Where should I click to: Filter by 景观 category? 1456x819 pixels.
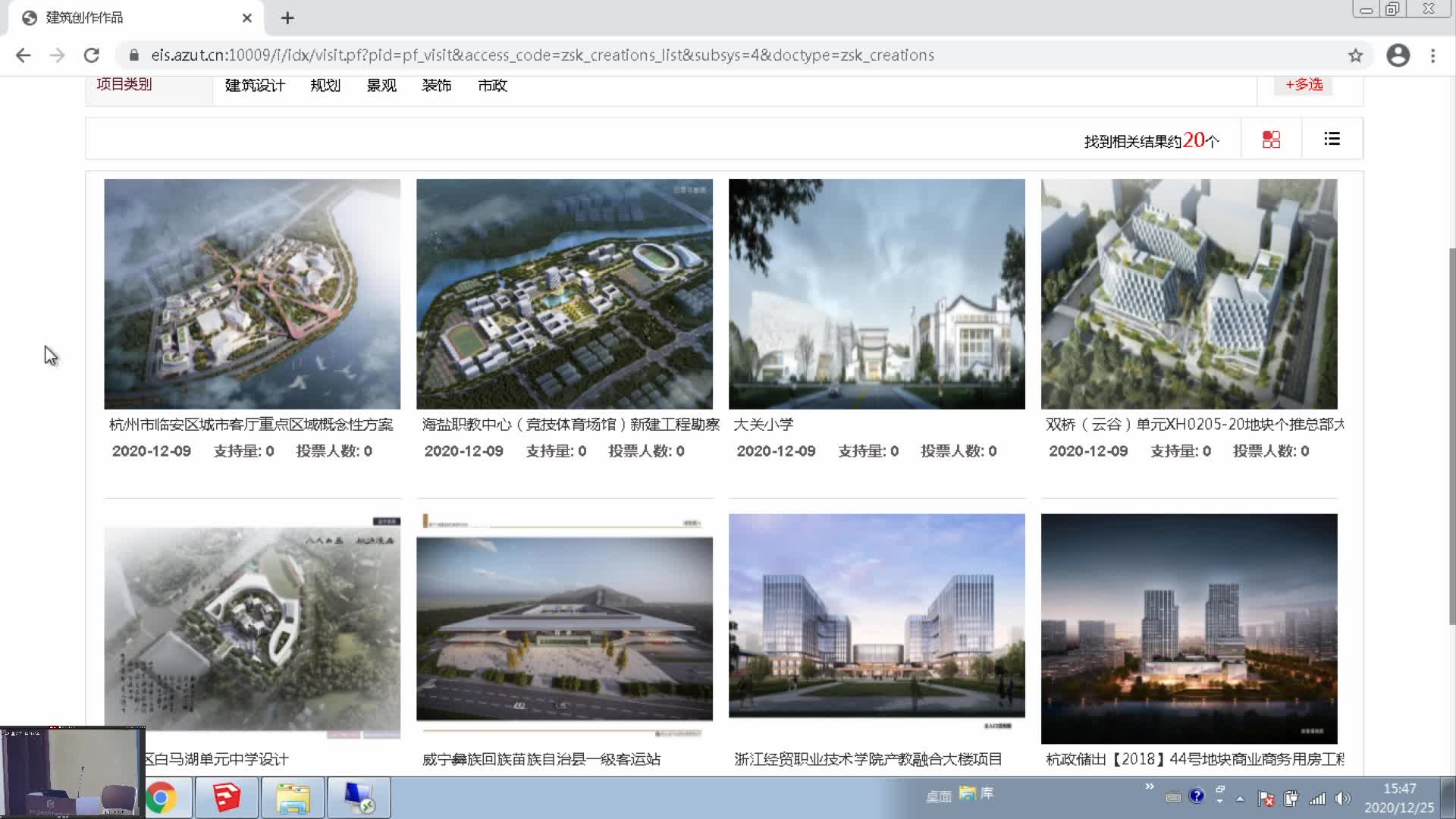coord(381,86)
